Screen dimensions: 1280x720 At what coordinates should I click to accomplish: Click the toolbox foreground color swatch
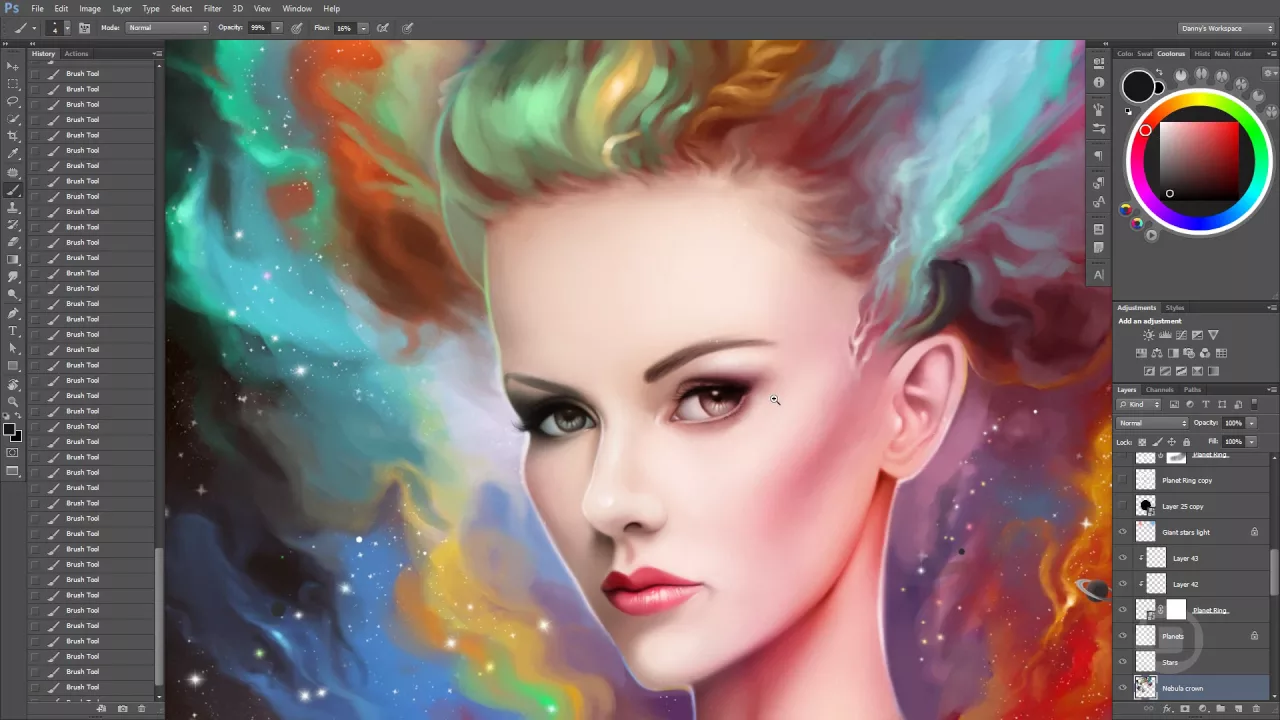coord(9,430)
